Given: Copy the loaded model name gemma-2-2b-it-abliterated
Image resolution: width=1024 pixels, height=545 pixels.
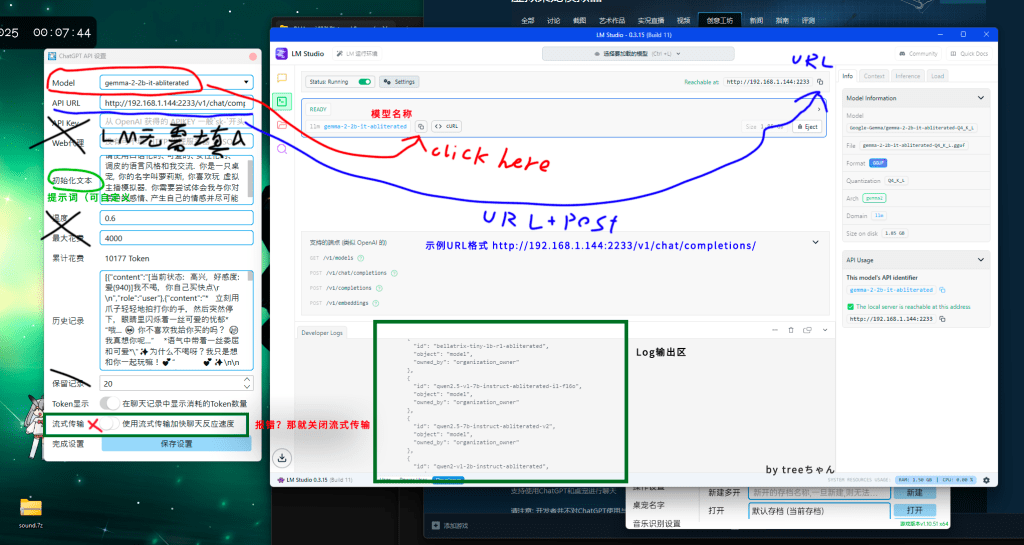Looking at the screenshot, I should [x=421, y=126].
